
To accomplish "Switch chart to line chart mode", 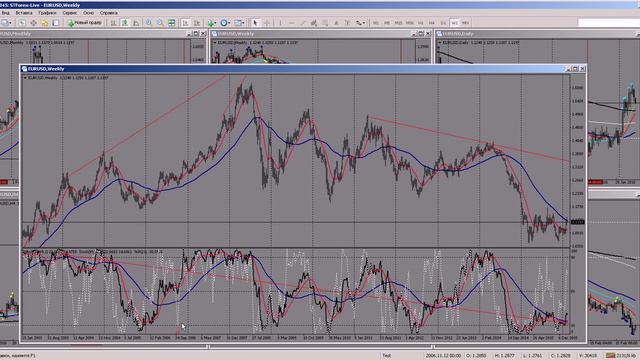I will [x=136, y=23].
